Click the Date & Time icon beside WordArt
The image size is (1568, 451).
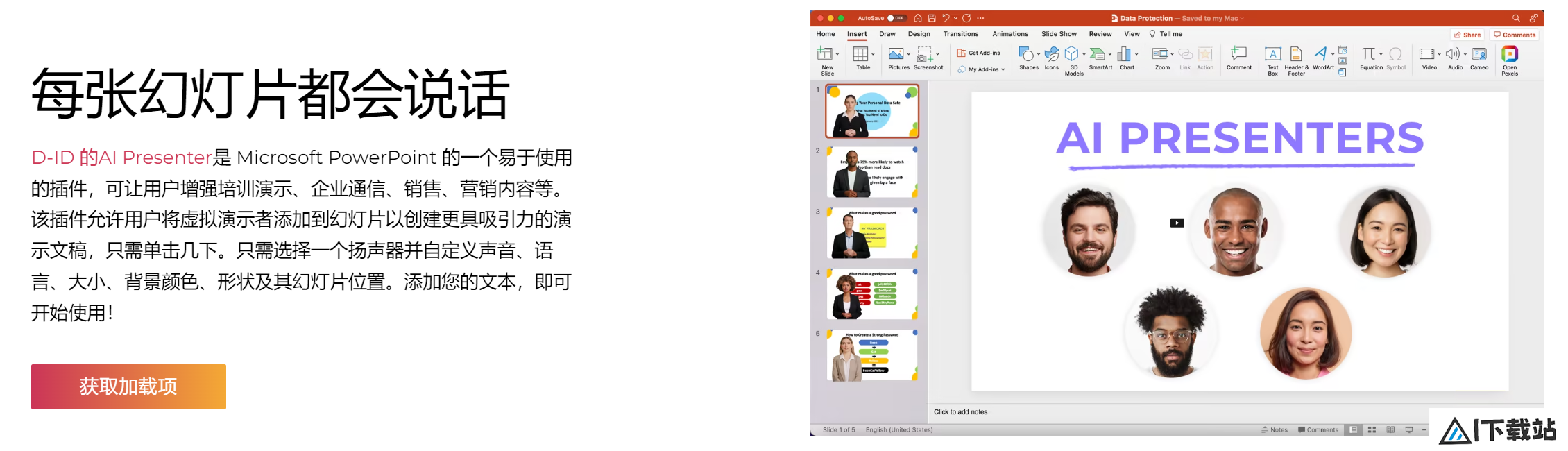pos(1343,50)
